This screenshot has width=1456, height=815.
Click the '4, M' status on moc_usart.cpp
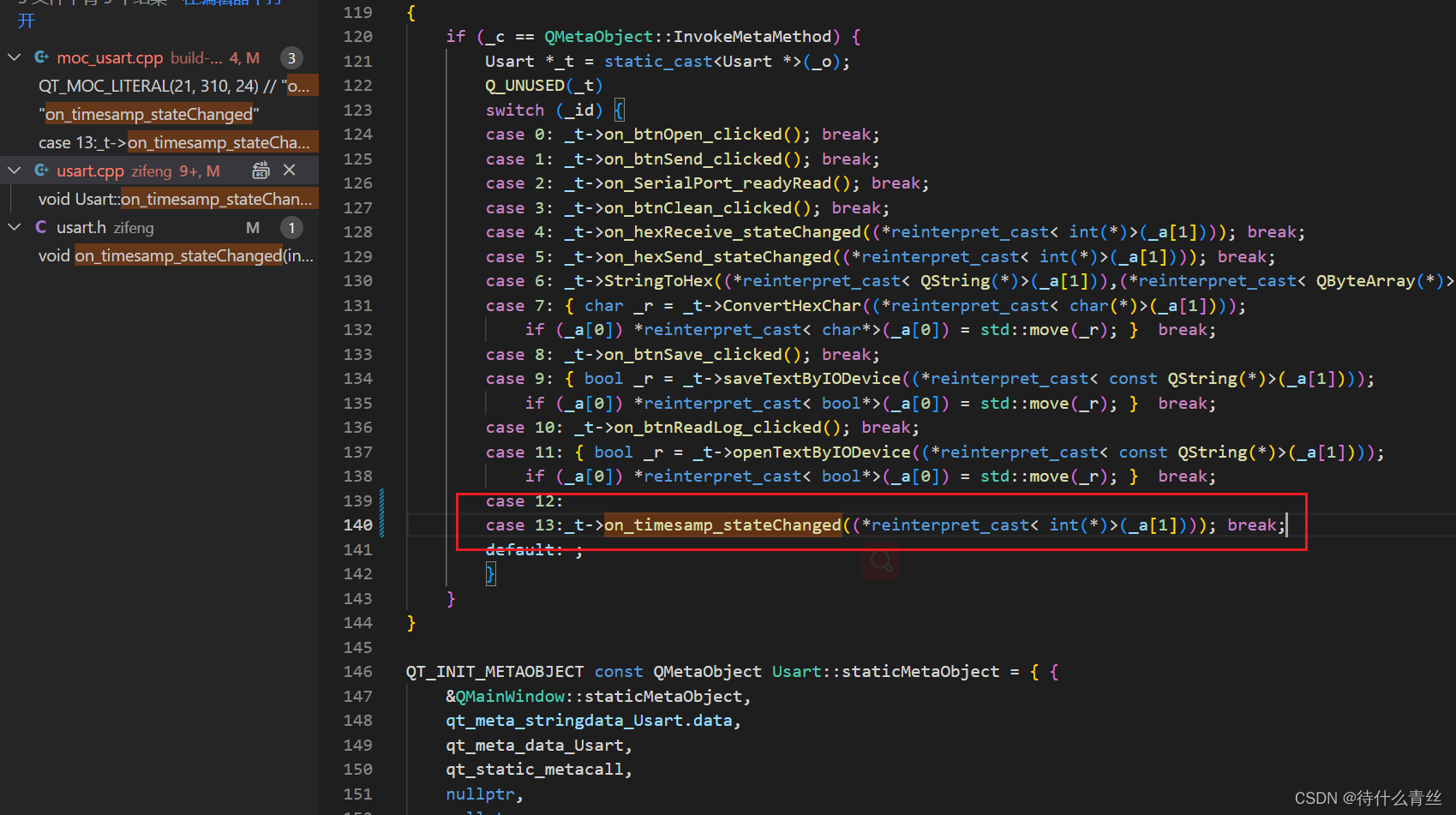(x=244, y=57)
